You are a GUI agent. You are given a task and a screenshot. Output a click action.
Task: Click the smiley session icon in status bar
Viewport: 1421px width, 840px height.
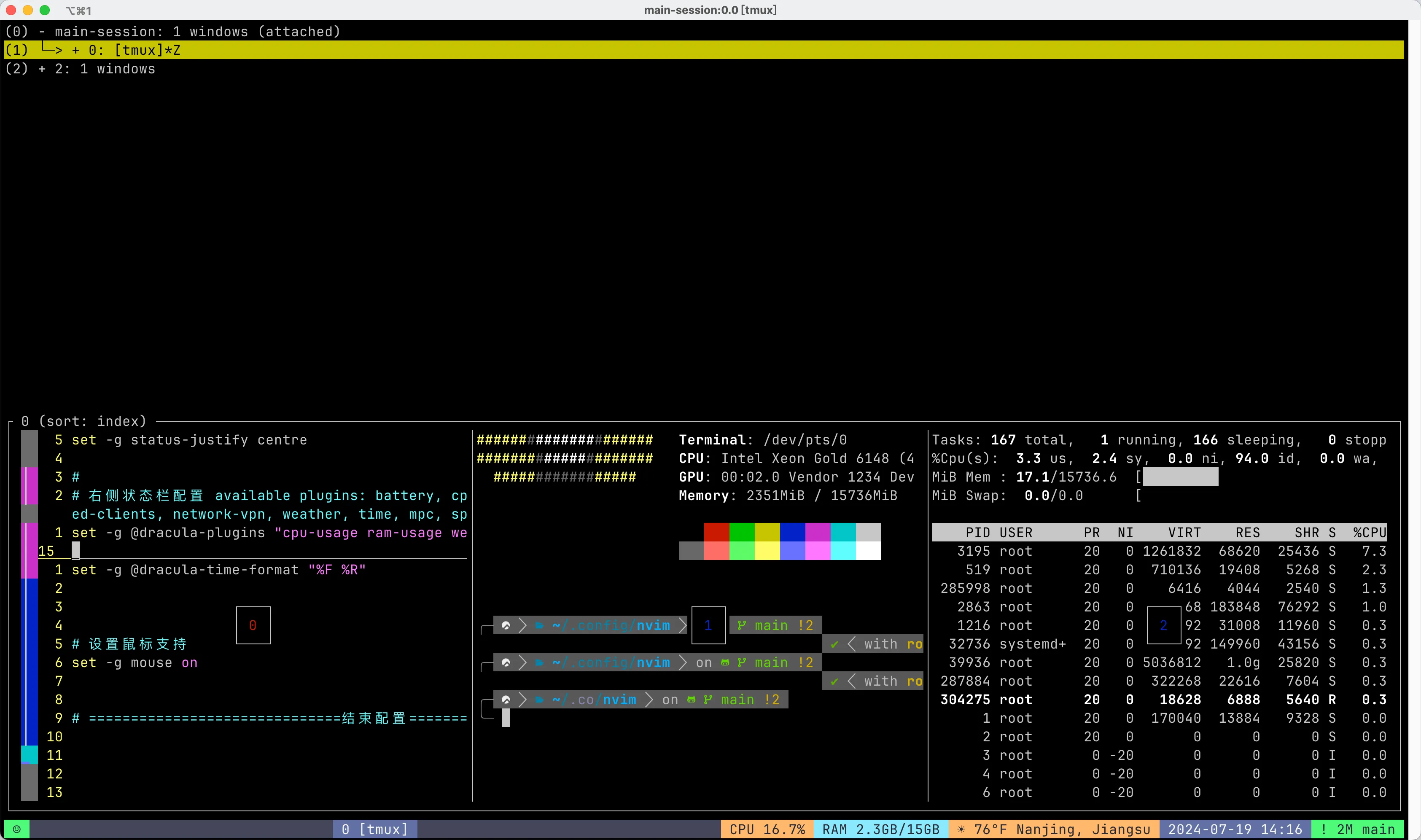[17, 829]
